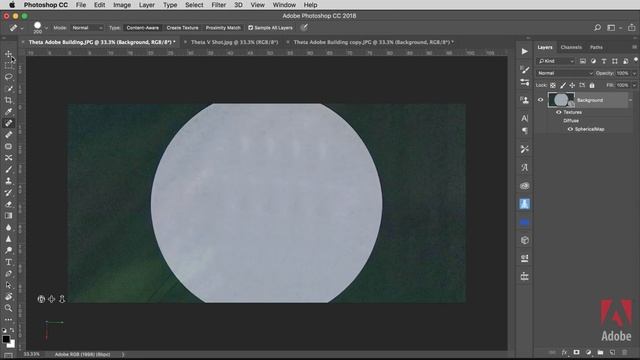
Task: Select the Zoom magnifier tool
Action: click(x=8, y=308)
